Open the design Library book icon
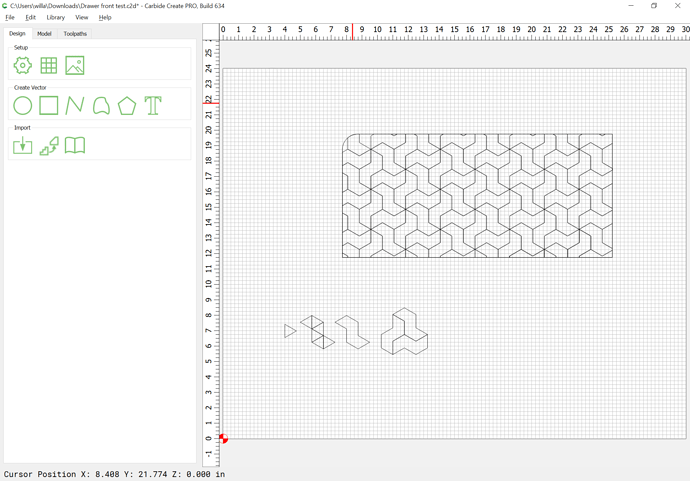The height and width of the screenshot is (481, 690). [75, 145]
